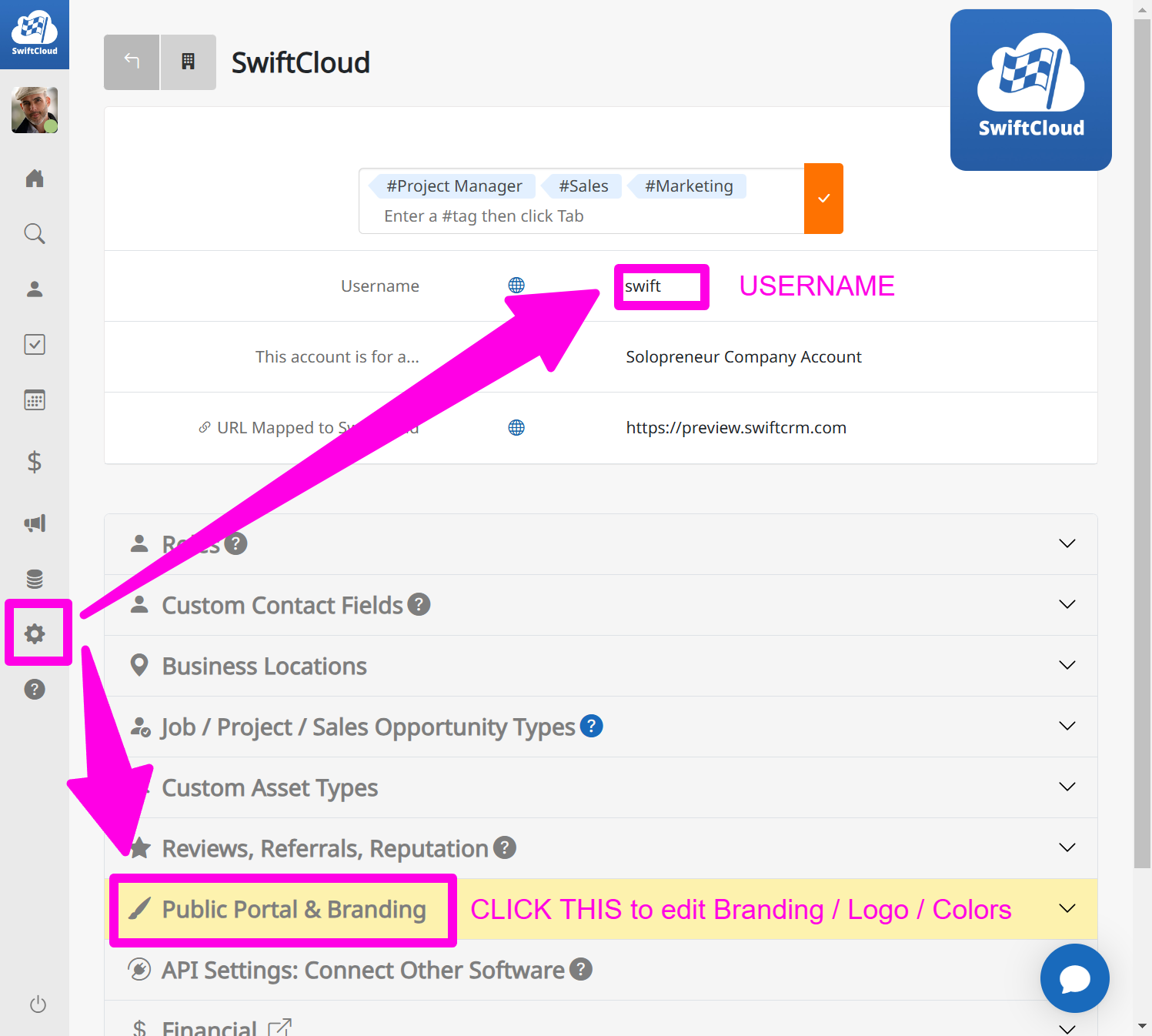Click the database stack sidebar icon
The height and width of the screenshot is (1036, 1152).
pyautogui.click(x=35, y=578)
